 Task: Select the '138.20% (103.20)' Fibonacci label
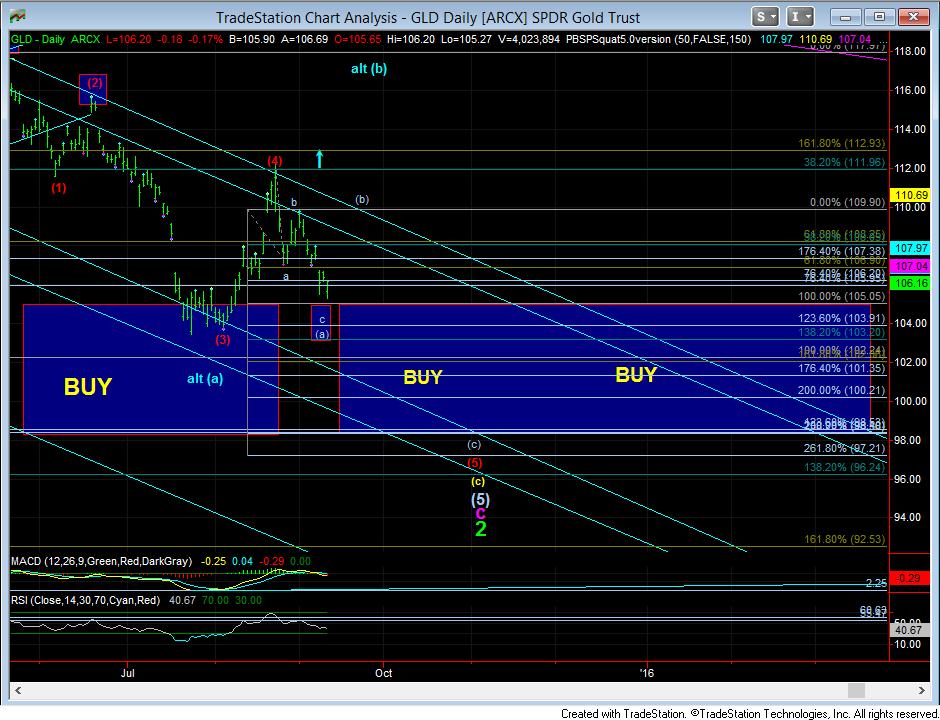coord(842,332)
